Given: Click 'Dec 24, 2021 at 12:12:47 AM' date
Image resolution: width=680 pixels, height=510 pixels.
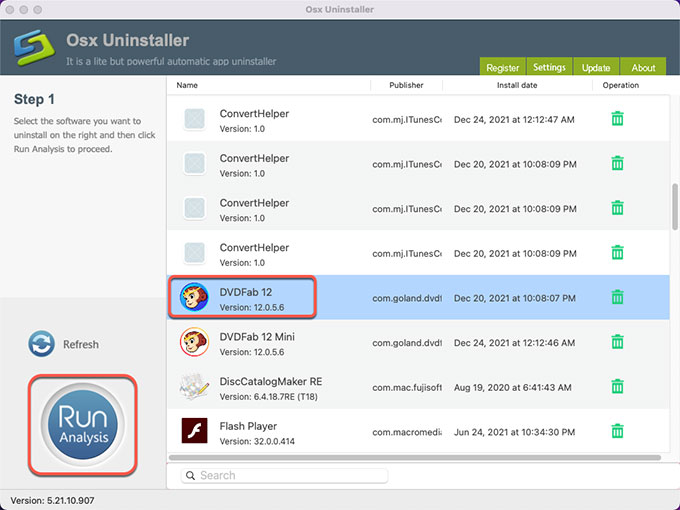Looking at the screenshot, I should pyautogui.click(x=514, y=119).
